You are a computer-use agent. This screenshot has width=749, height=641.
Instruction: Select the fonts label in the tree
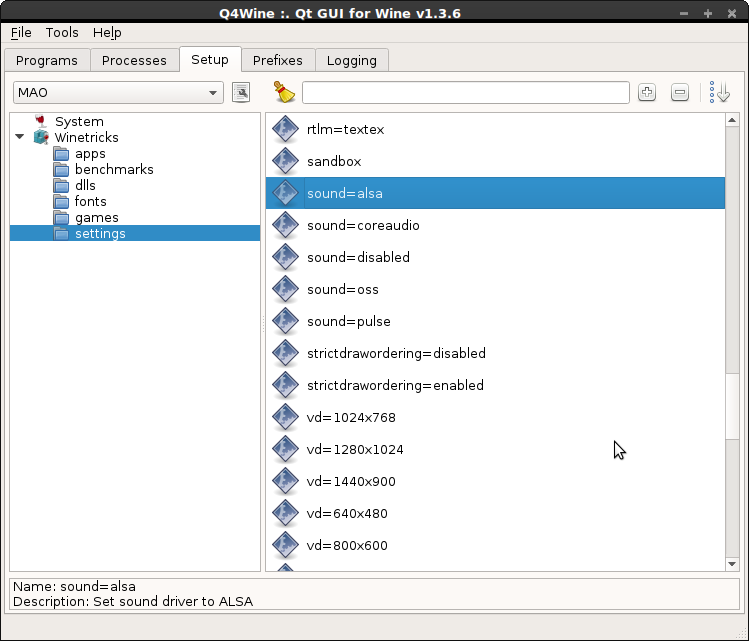(x=90, y=202)
